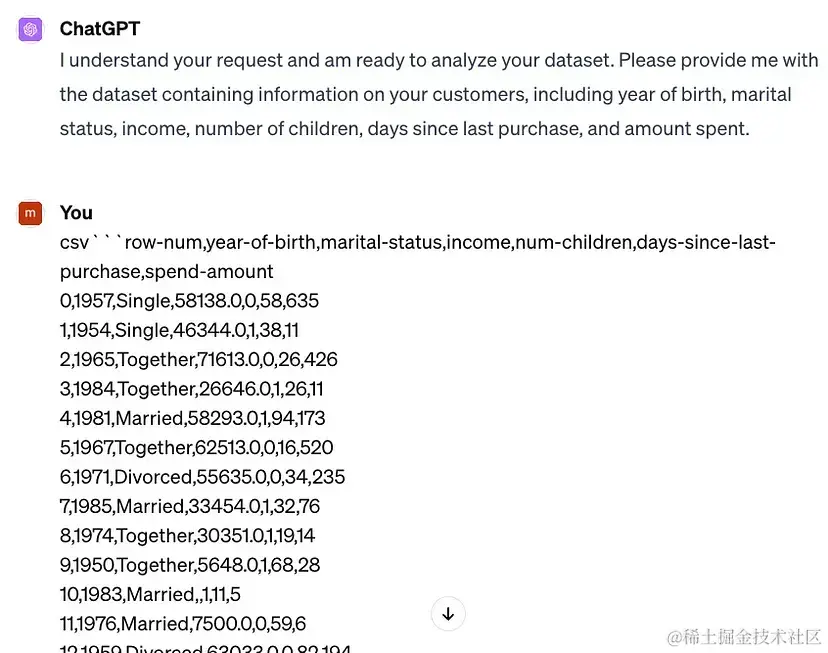
Task: Click data row '7,1985,Married,33454.0,1,32,76'
Action: point(190,506)
